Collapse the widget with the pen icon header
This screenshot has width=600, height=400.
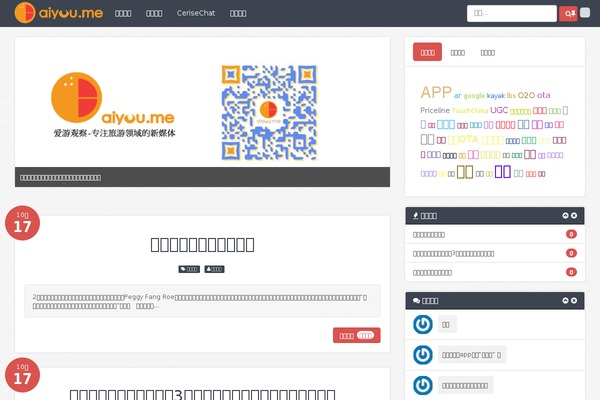pos(565,216)
